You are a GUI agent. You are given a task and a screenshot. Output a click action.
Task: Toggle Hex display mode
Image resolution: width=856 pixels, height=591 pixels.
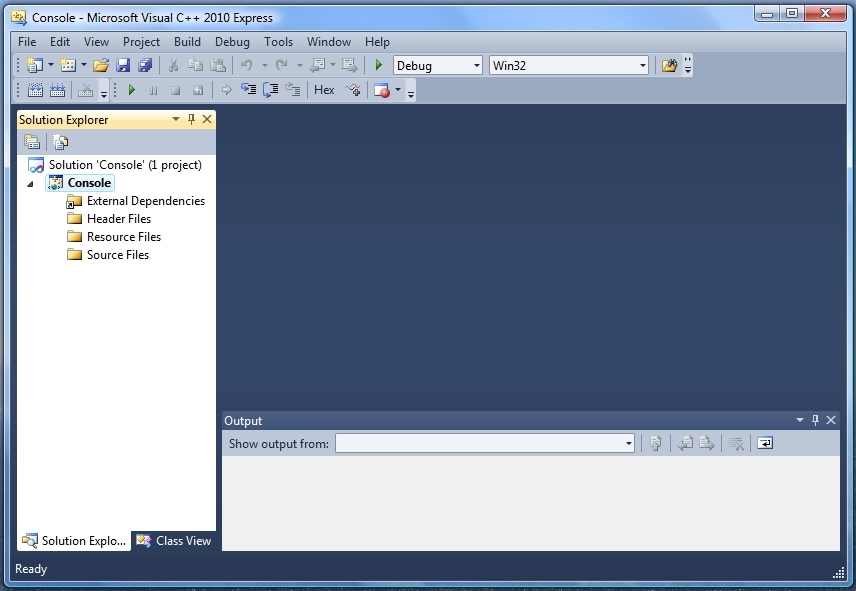(324, 90)
